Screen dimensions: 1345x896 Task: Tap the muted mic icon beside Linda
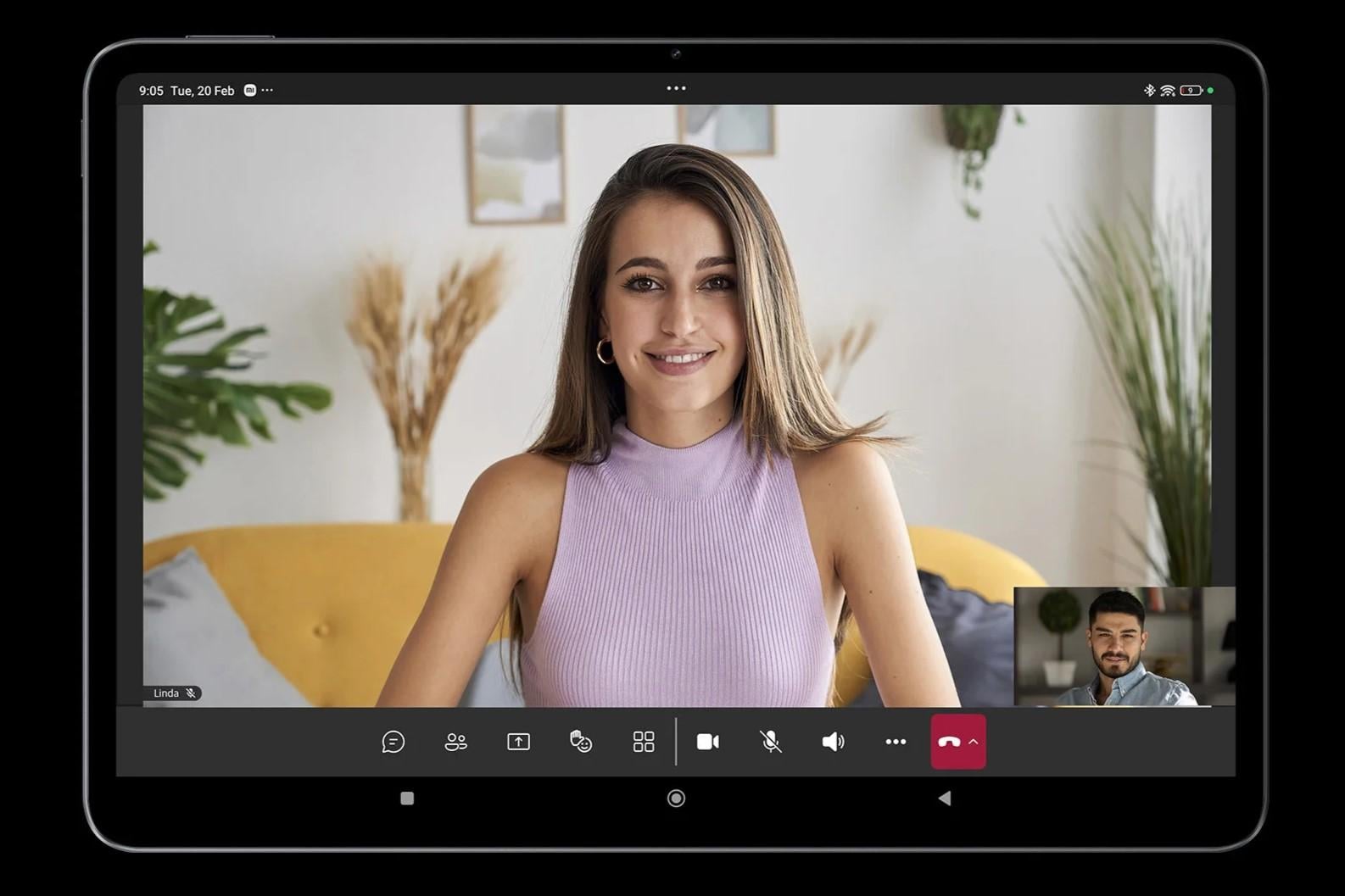191,693
